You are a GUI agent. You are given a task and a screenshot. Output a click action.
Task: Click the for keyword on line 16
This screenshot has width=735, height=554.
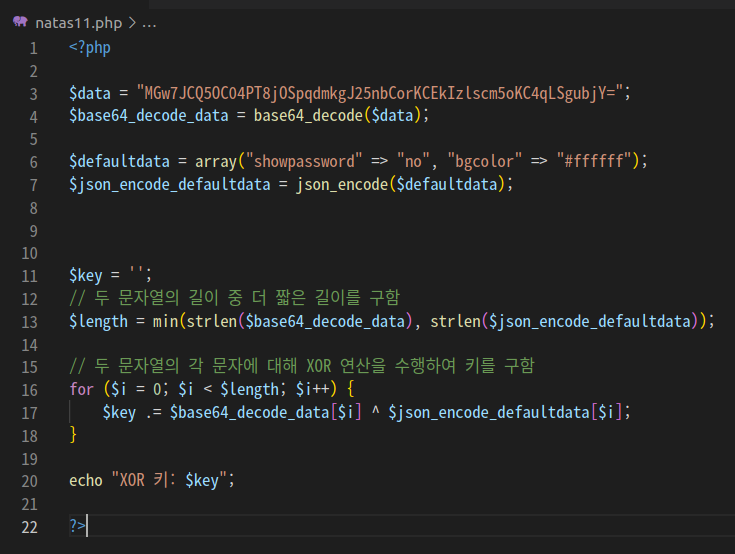coord(82,389)
